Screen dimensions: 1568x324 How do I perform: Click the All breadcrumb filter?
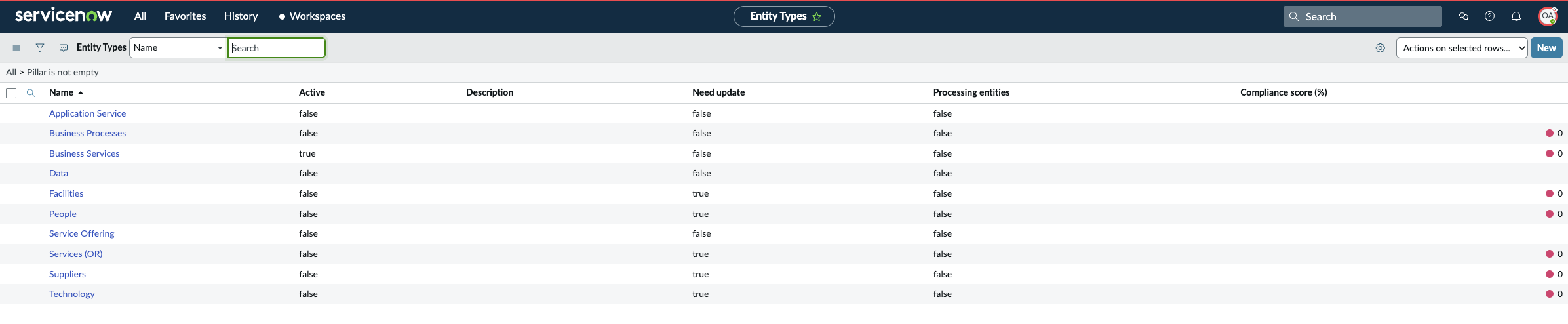point(11,72)
